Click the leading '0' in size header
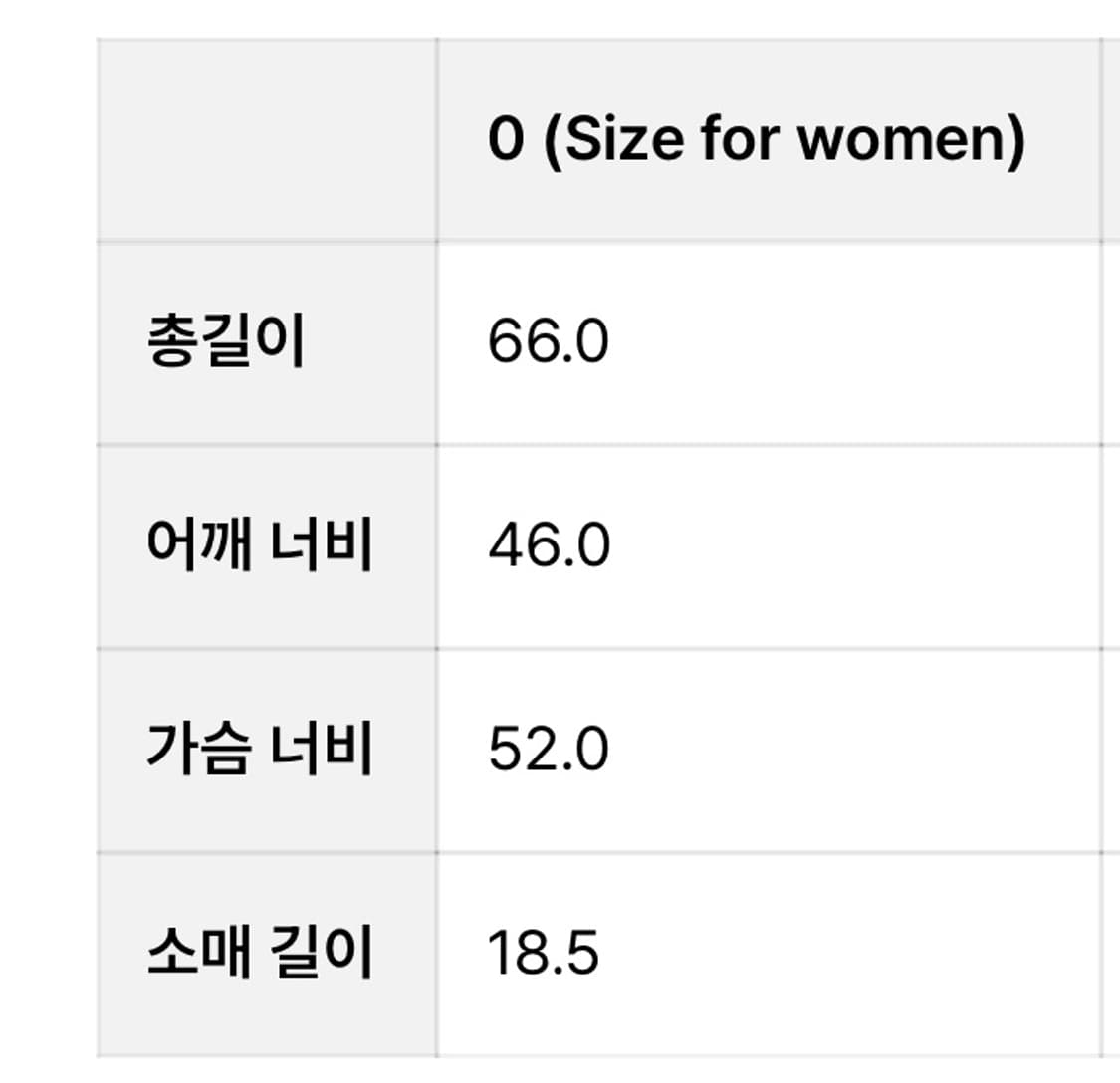This screenshot has height=1083, width=1120. coord(507,139)
